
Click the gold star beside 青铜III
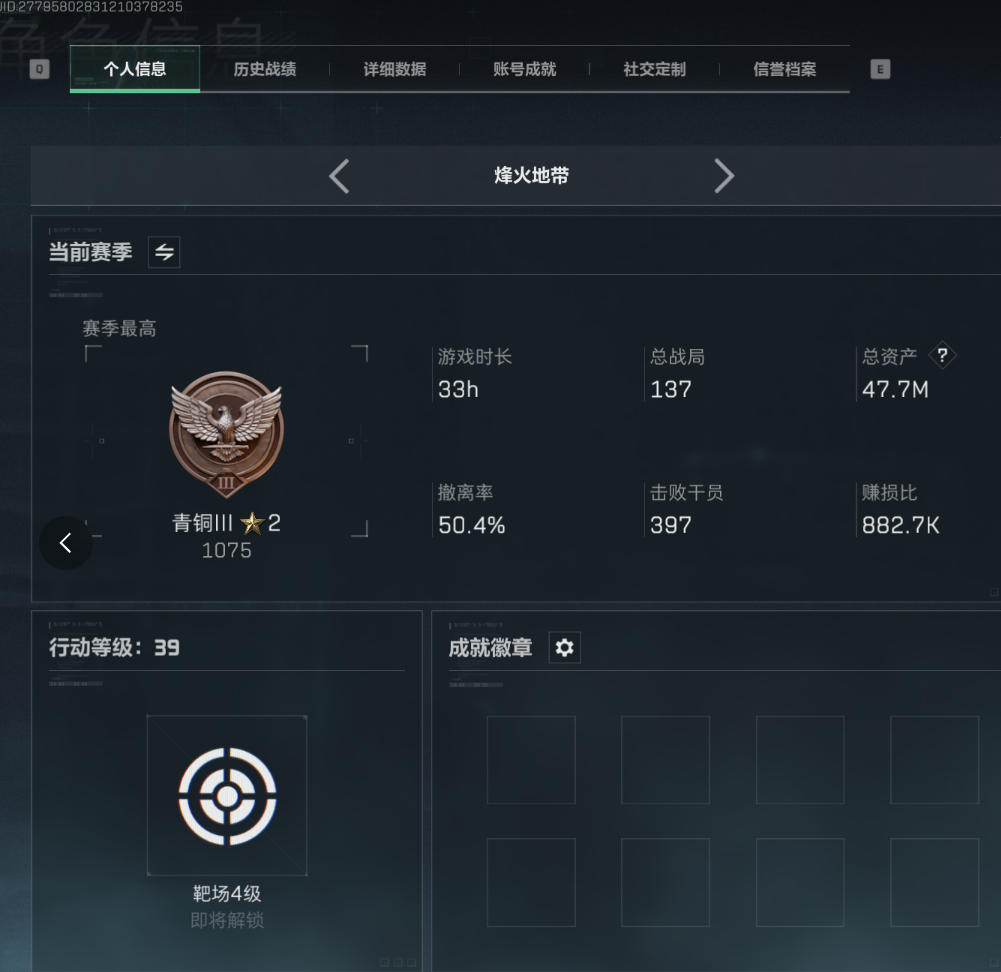point(252,523)
